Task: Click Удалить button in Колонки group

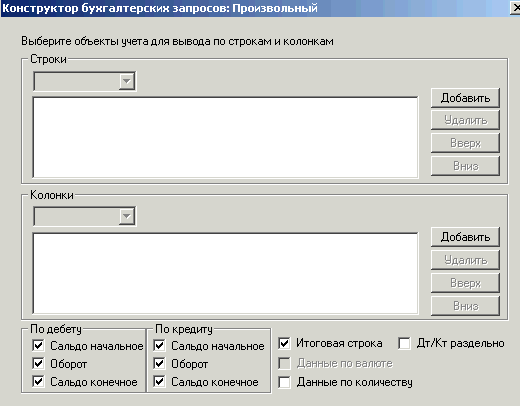Action: pyautogui.click(x=465, y=260)
